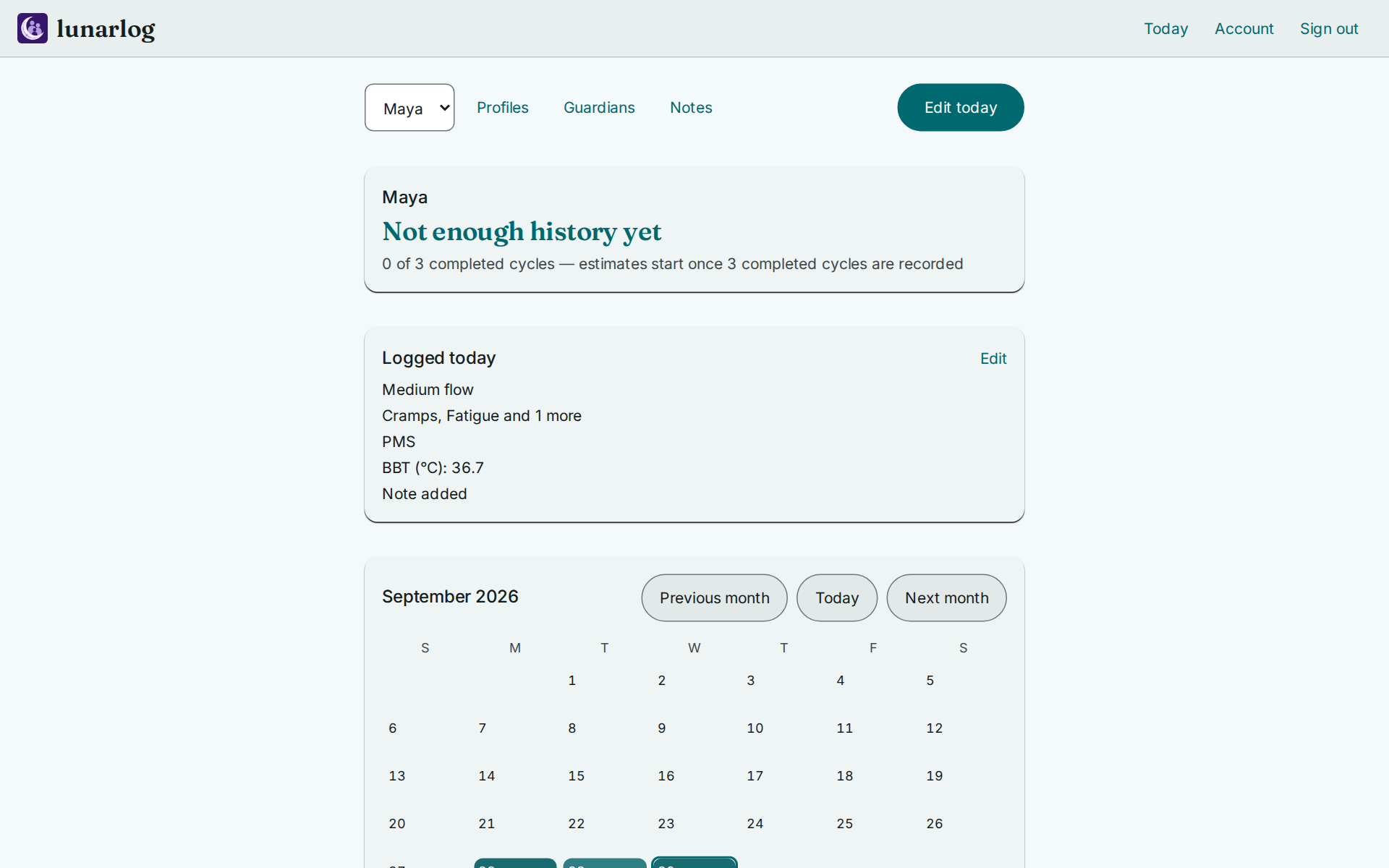1389x868 pixels.
Task: Open Today in the top navigation
Action: click(1165, 29)
